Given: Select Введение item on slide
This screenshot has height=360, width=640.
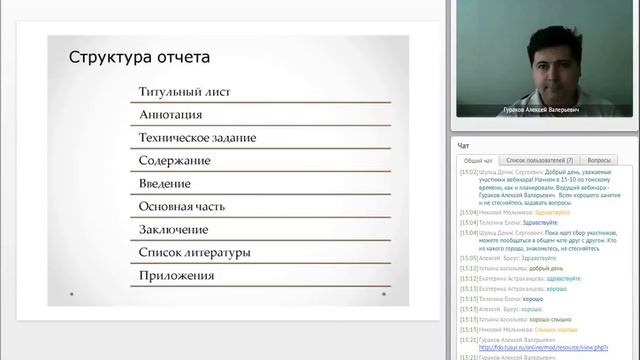Looking at the screenshot, I should click(165, 184).
